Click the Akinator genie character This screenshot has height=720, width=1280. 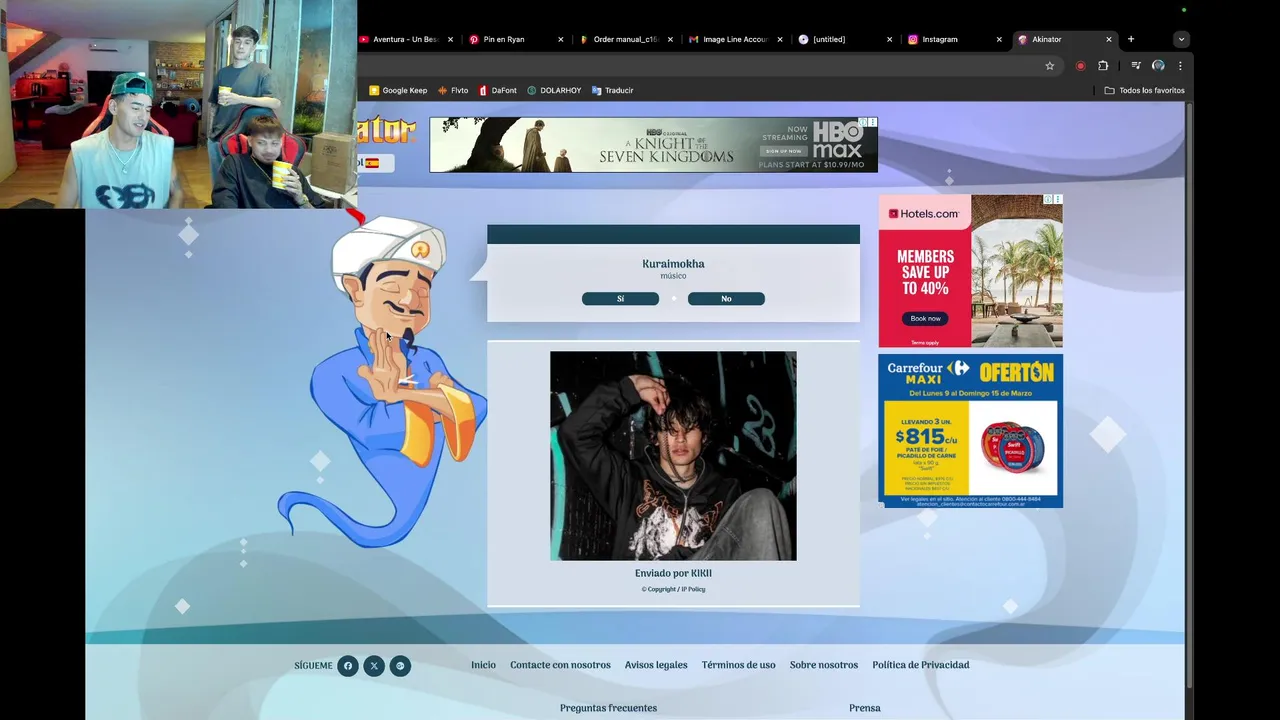pyautogui.click(x=385, y=380)
